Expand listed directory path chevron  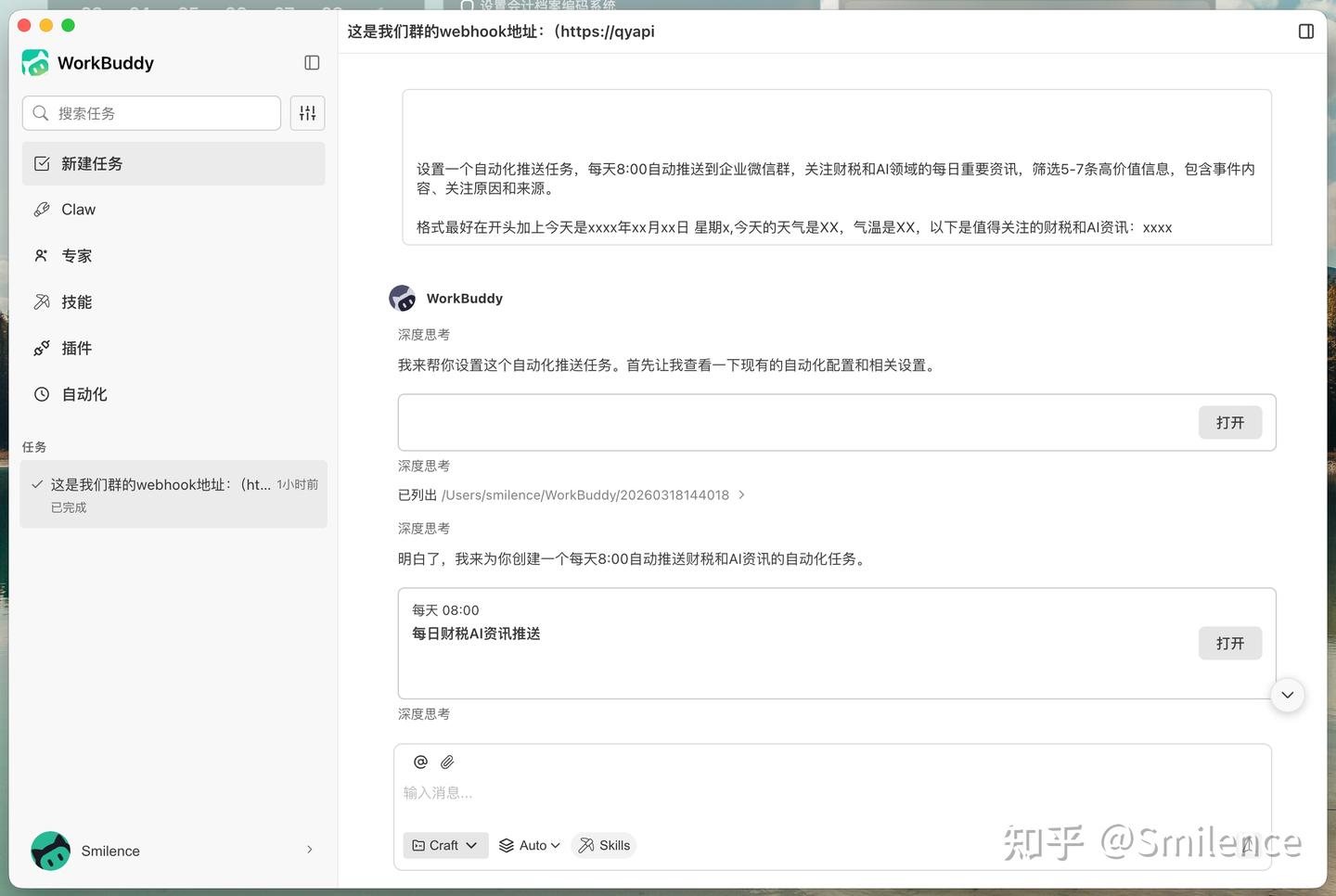click(x=741, y=495)
